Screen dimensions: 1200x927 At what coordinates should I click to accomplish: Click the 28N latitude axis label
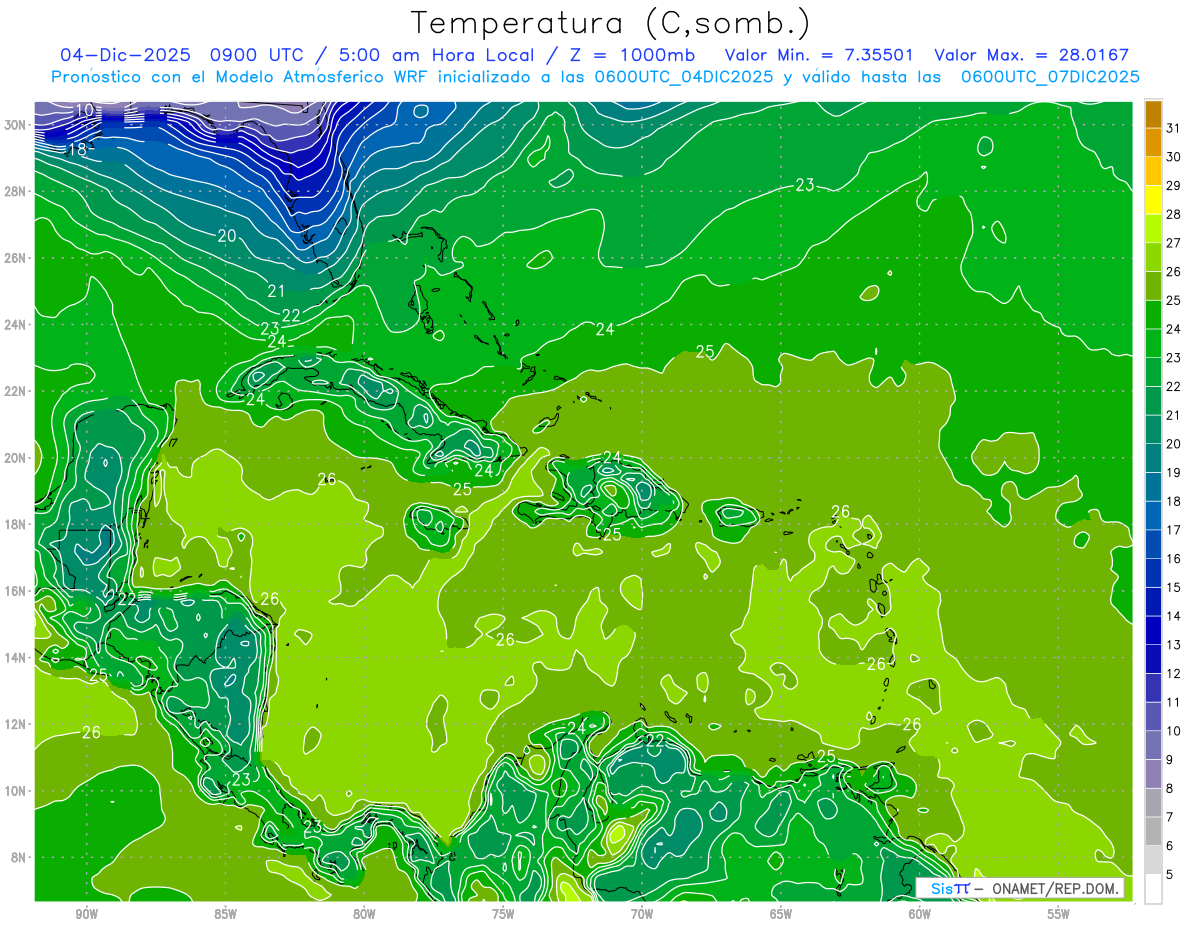(x=14, y=191)
